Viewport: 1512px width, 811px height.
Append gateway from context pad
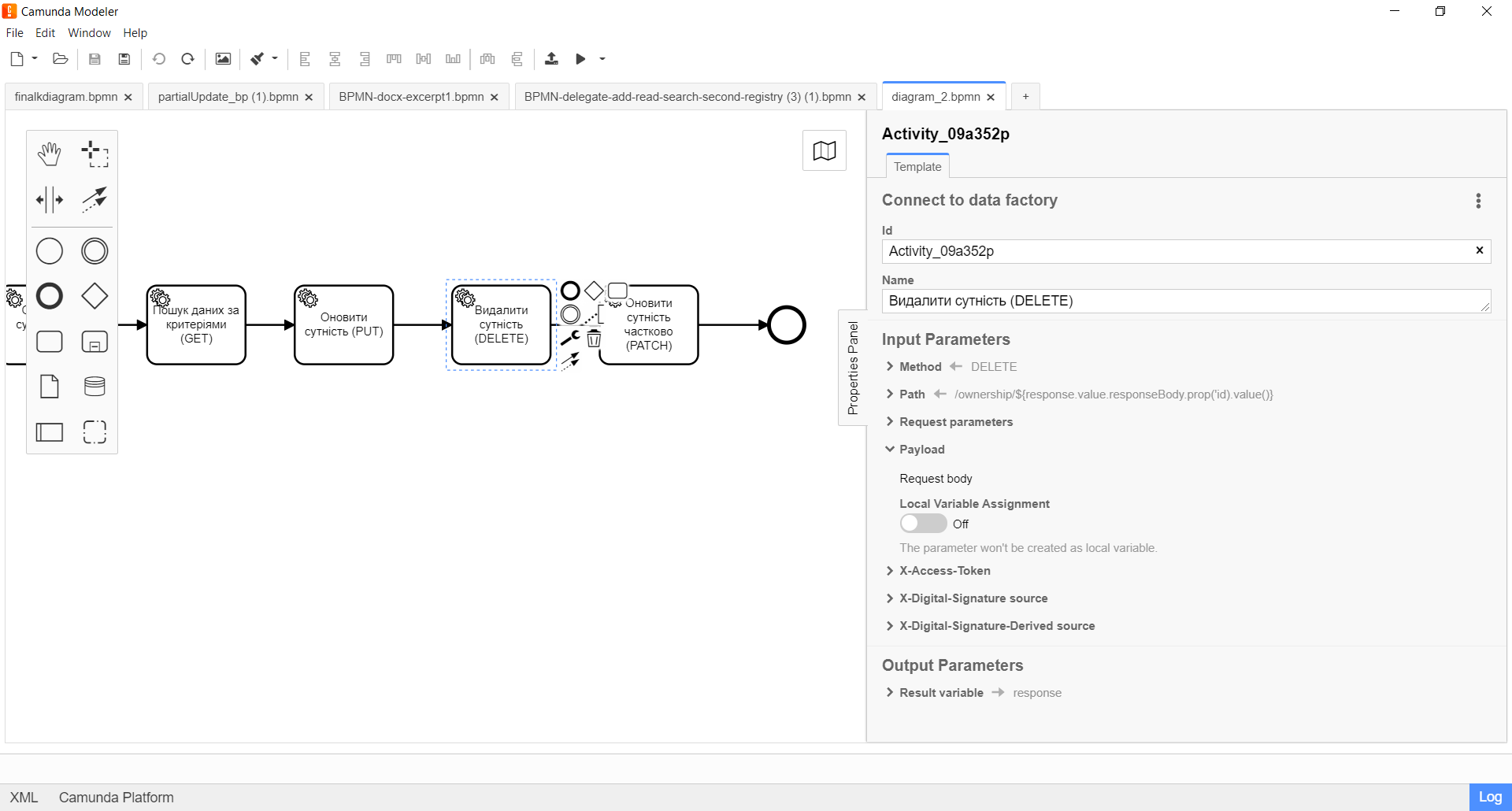click(x=594, y=291)
